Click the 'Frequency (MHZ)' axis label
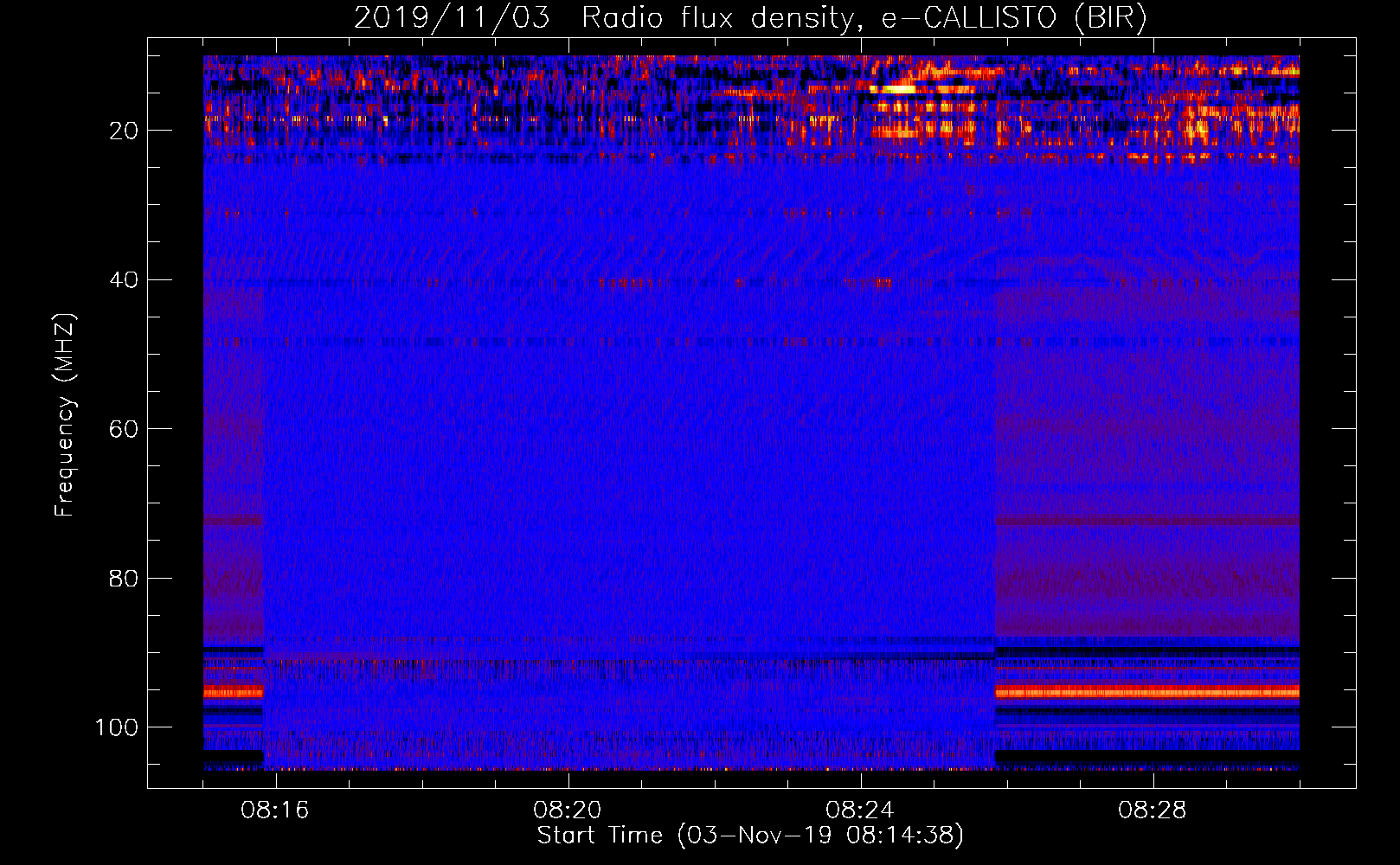Image resolution: width=1400 pixels, height=865 pixels. click(65, 415)
